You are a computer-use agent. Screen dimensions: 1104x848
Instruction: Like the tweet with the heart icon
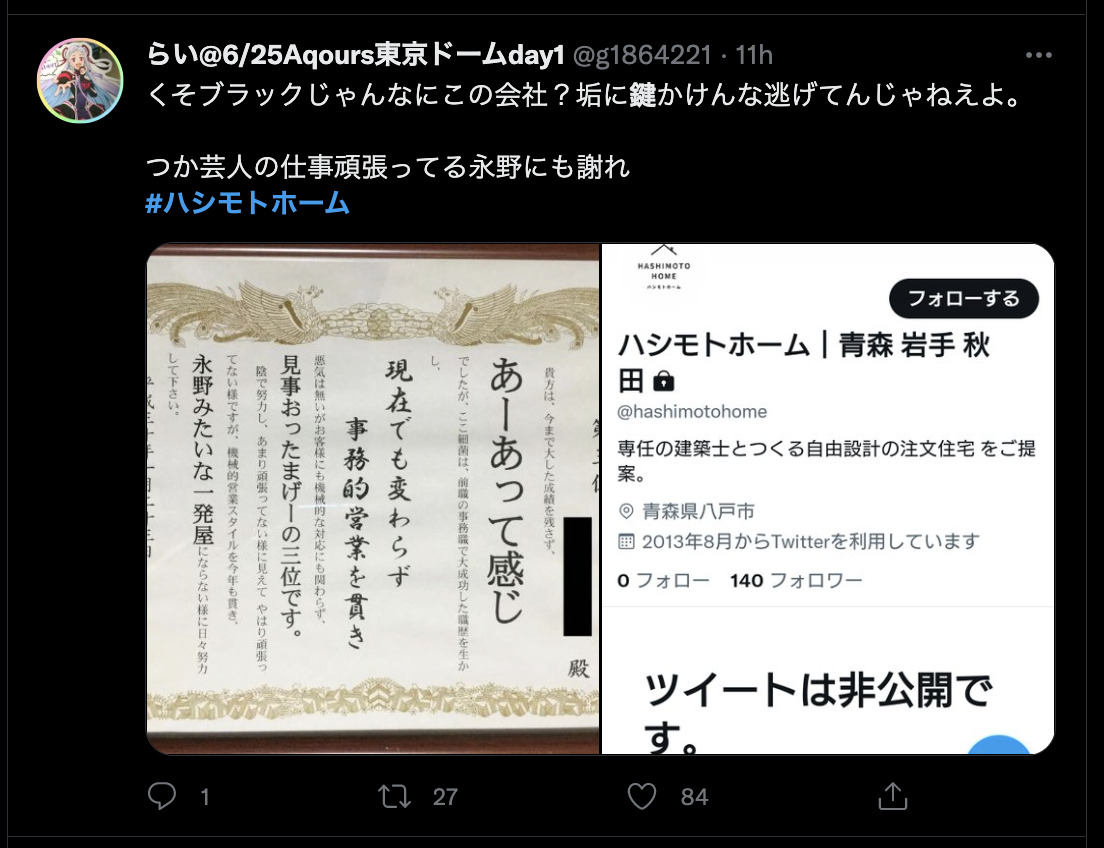pos(641,797)
